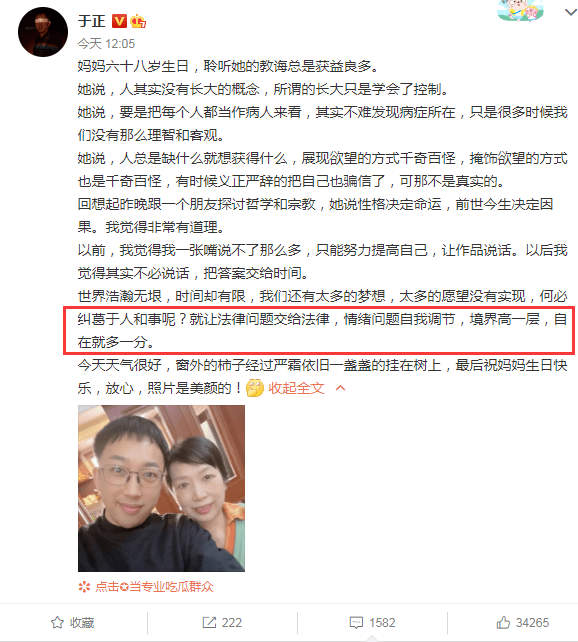The width and height of the screenshot is (578, 642).
Task: Open 于正's profile avatar
Action: (43, 32)
